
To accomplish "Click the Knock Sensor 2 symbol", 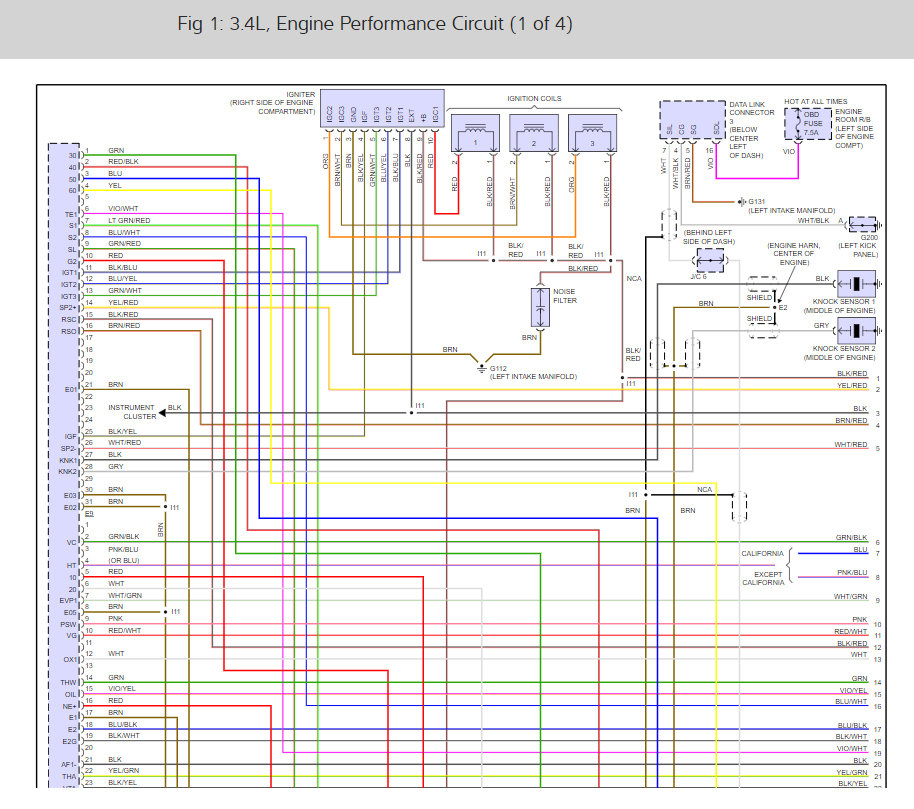I will click(856, 331).
